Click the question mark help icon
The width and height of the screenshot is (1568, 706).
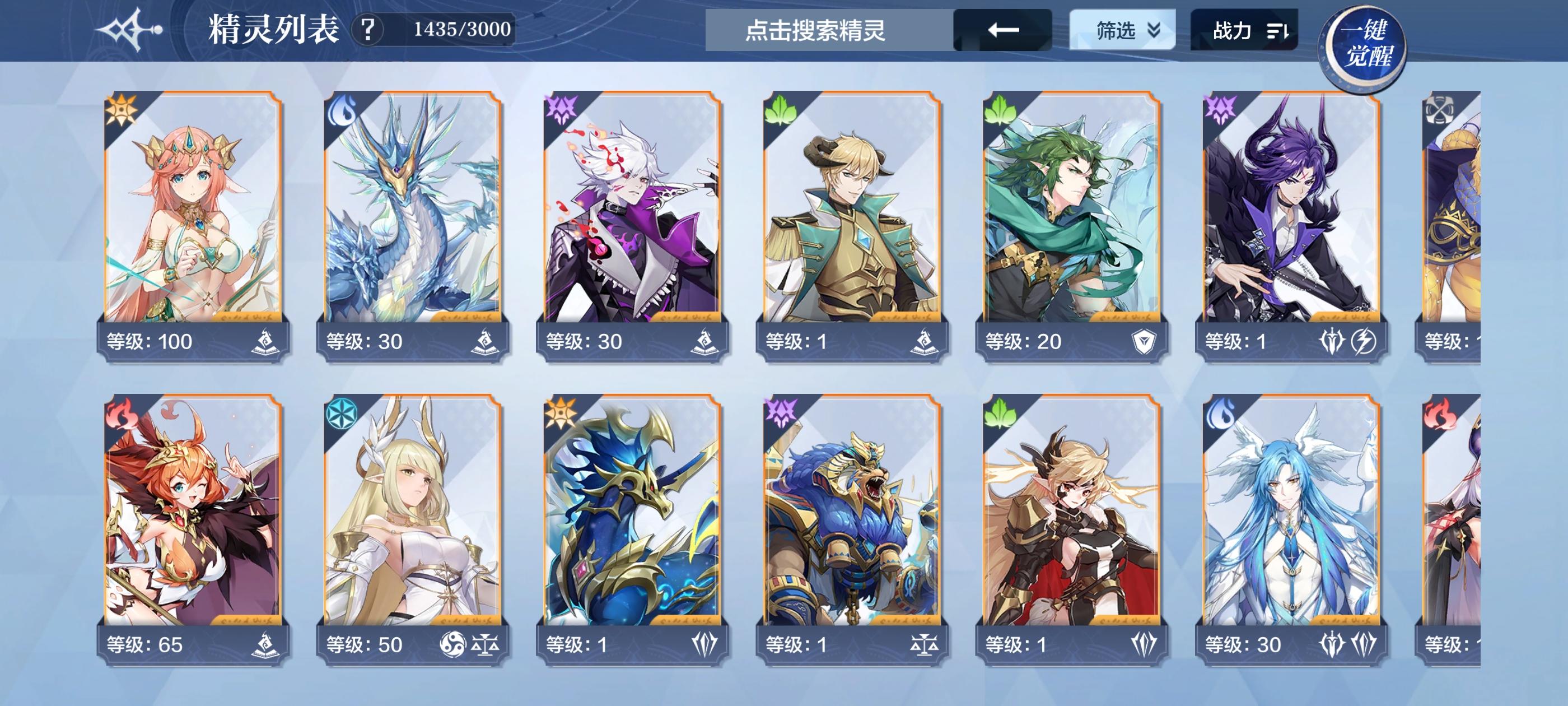click(x=367, y=29)
